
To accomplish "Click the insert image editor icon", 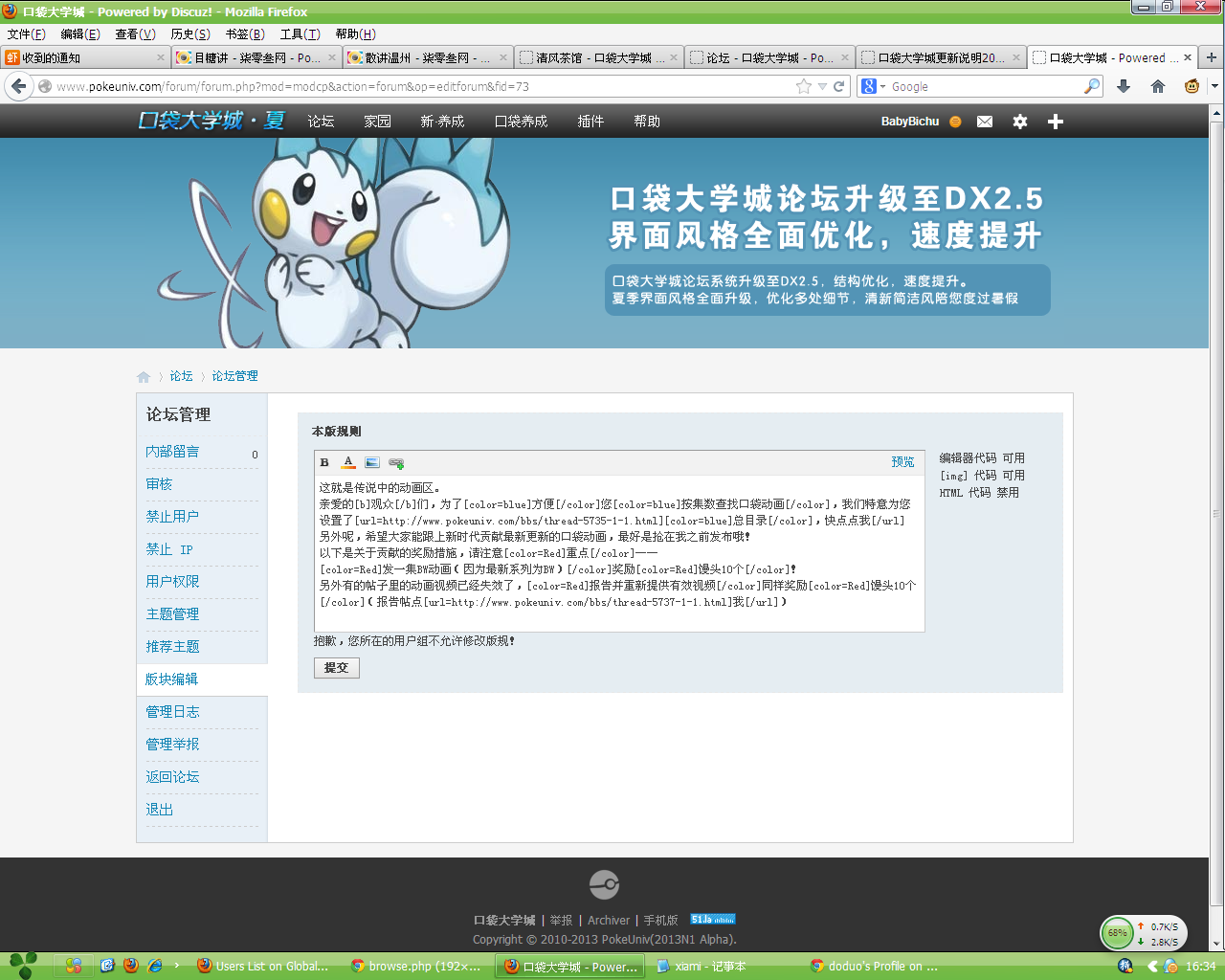I will (372, 462).
